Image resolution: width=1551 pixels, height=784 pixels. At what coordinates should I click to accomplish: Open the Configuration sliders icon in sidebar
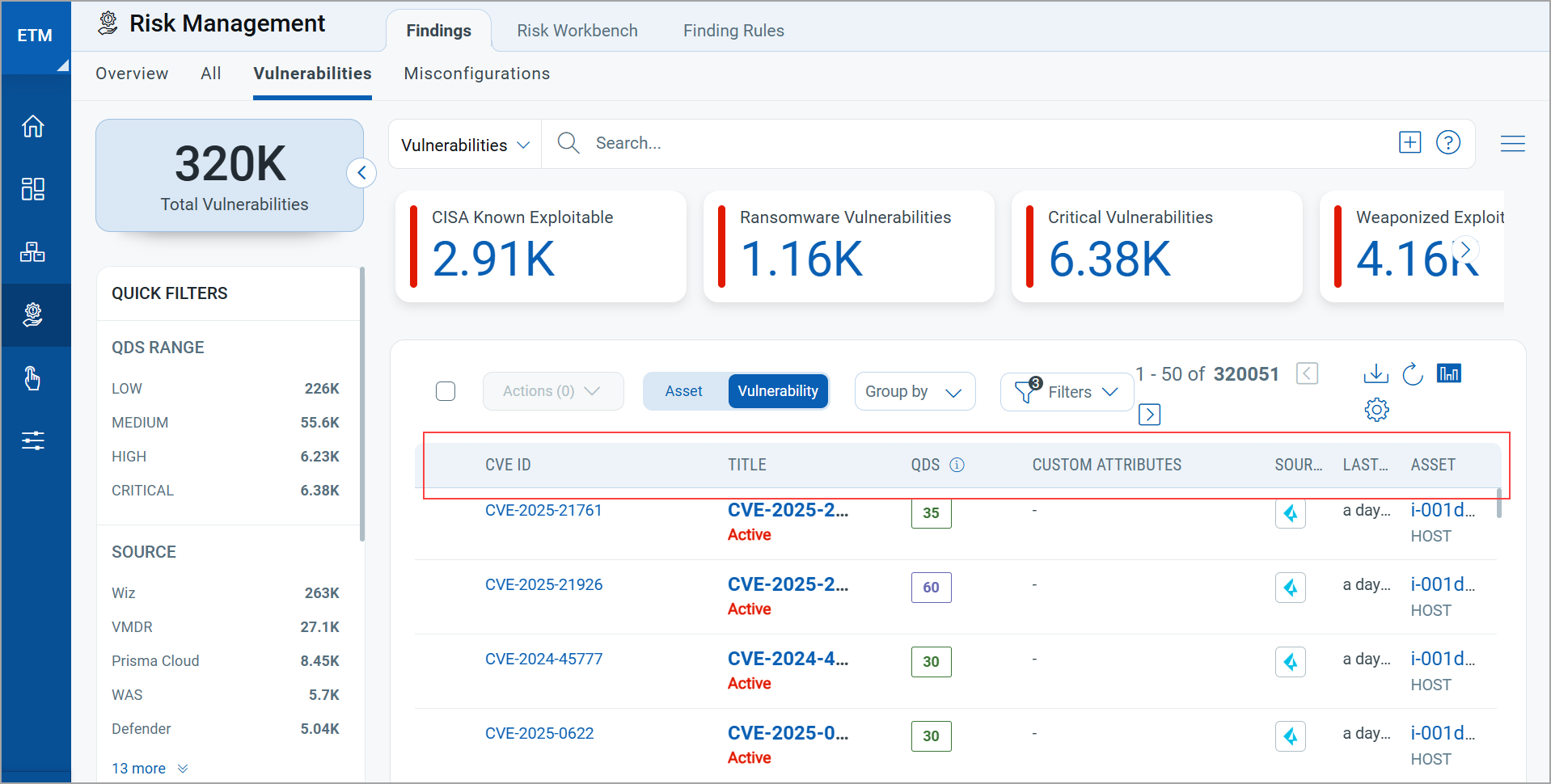pyautogui.click(x=33, y=440)
